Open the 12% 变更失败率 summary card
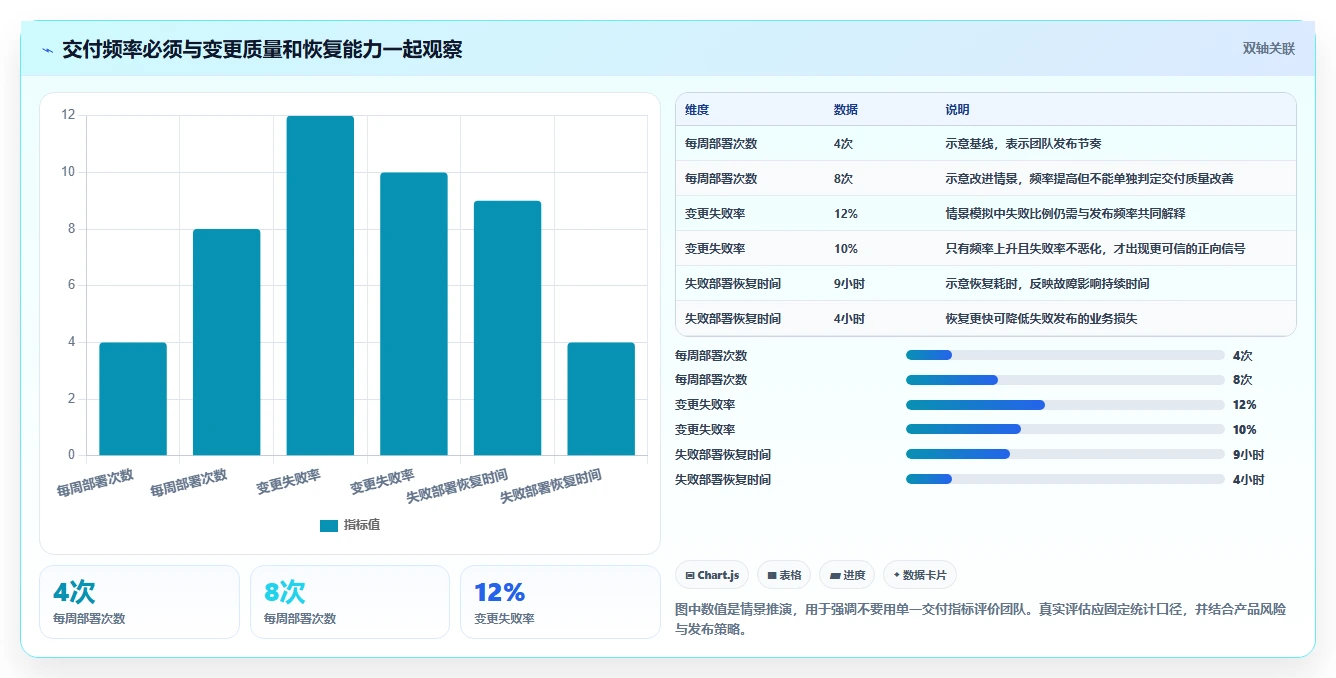This screenshot has width=1336, height=678. coord(560,602)
